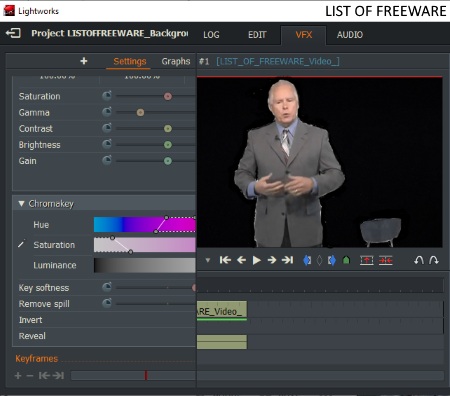The height and width of the screenshot is (396, 450).
Task: Collapse the Chromakey effect section
Action: click(21, 203)
